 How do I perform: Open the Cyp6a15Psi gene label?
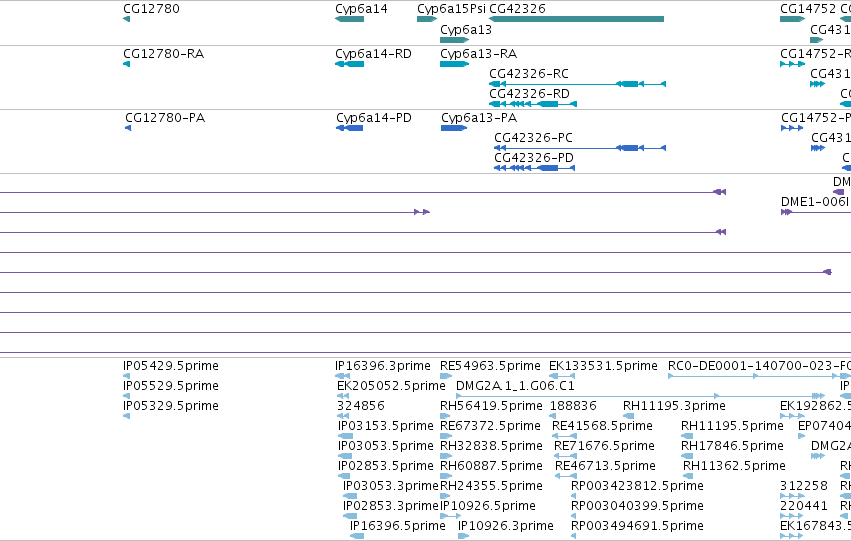pyautogui.click(x=452, y=9)
